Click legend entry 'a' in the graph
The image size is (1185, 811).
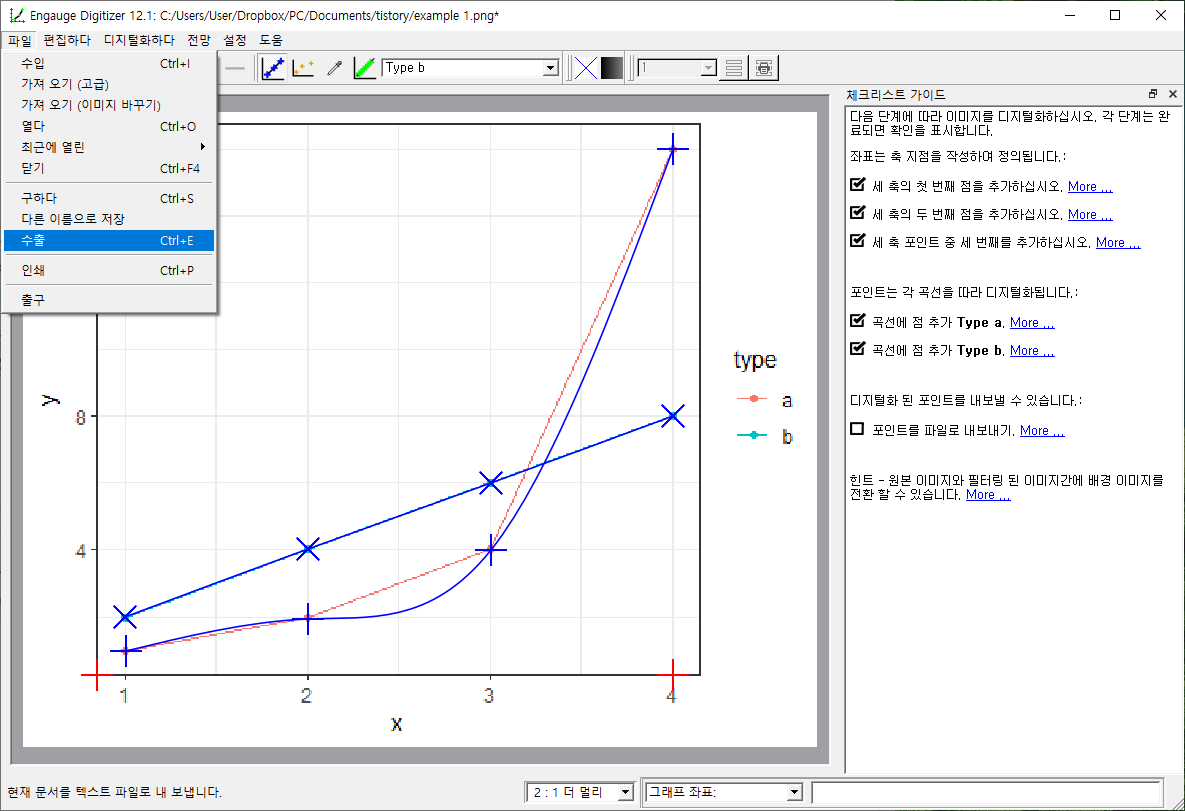pyautogui.click(x=764, y=400)
